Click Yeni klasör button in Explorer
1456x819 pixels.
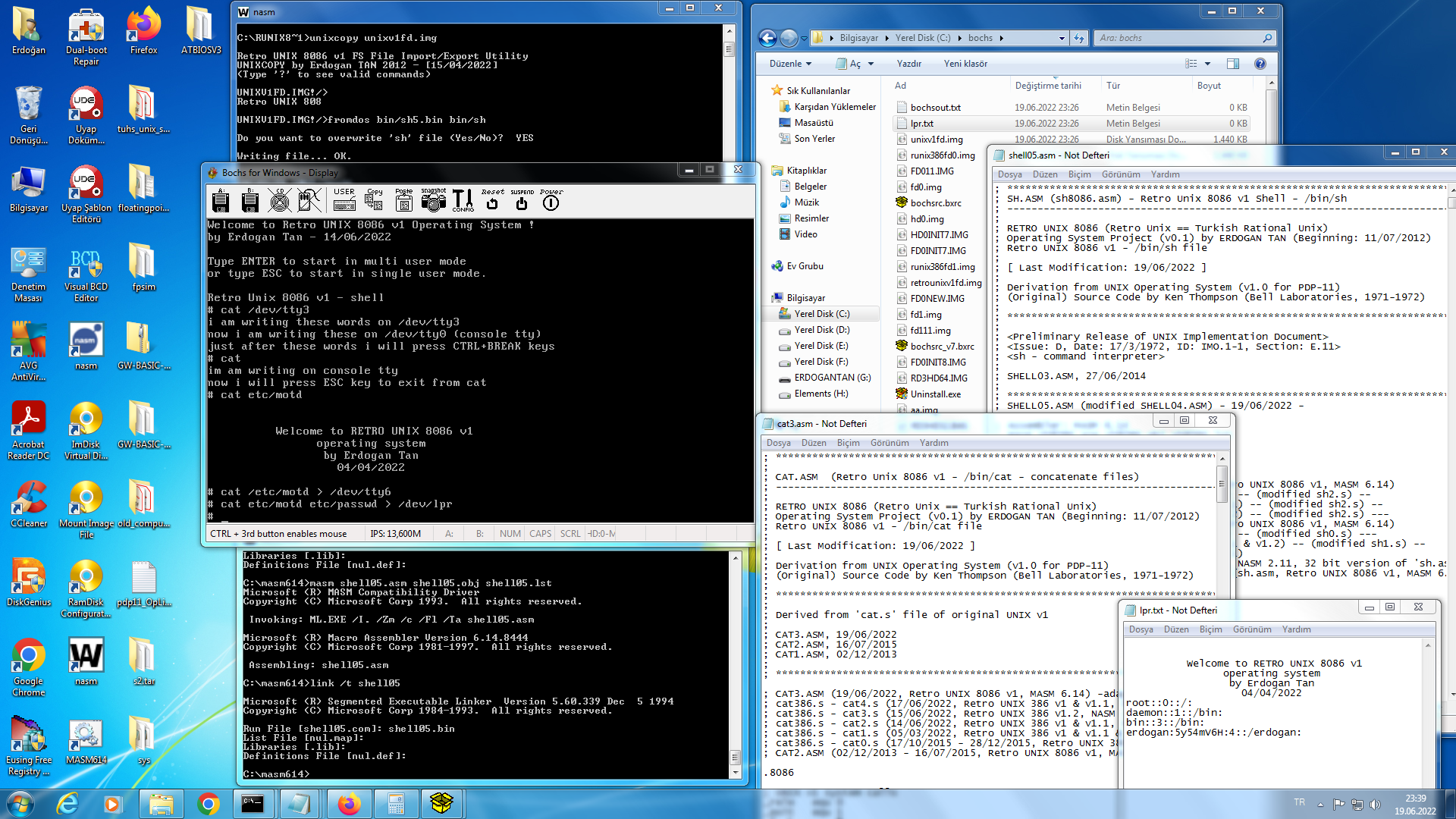[965, 64]
